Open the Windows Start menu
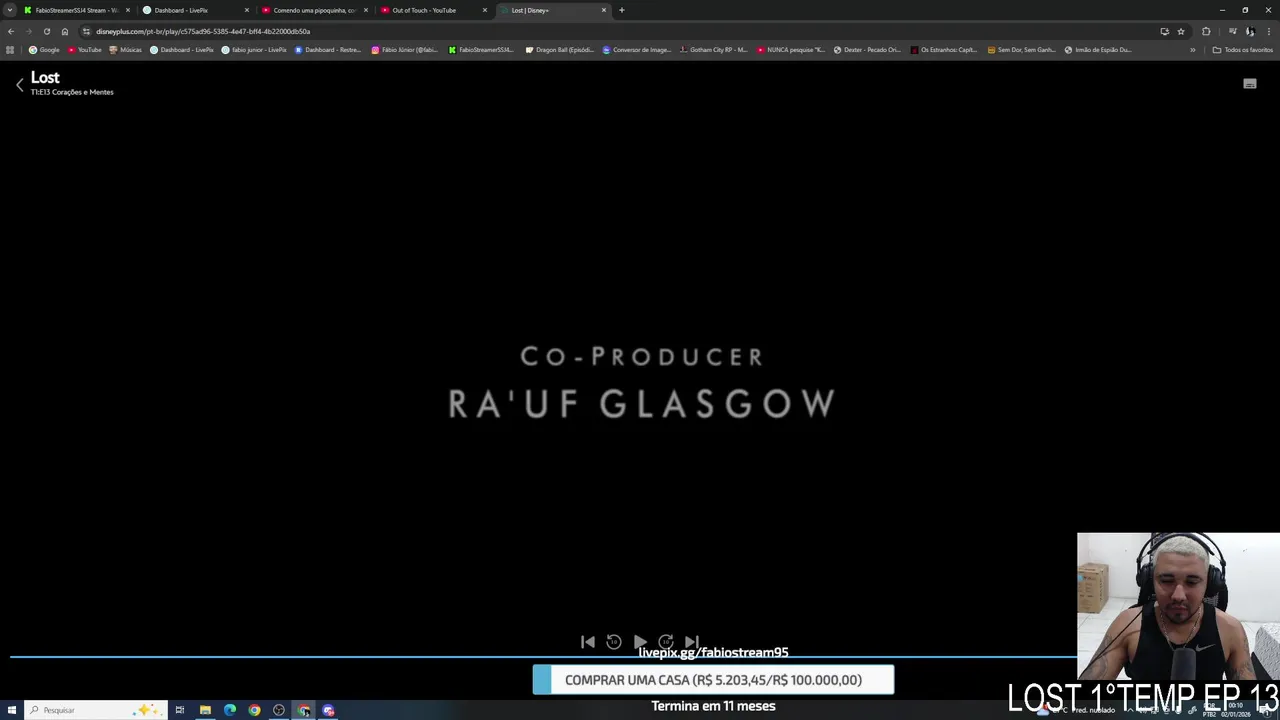 tap(10, 710)
